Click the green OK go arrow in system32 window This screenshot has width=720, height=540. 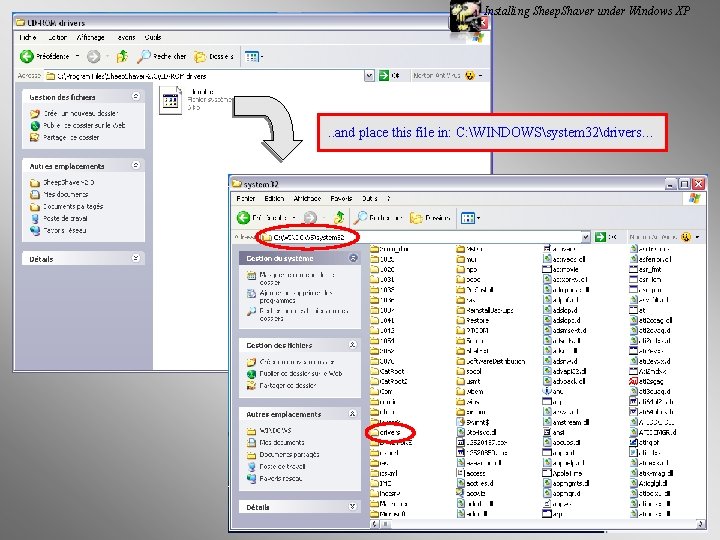click(600, 237)
